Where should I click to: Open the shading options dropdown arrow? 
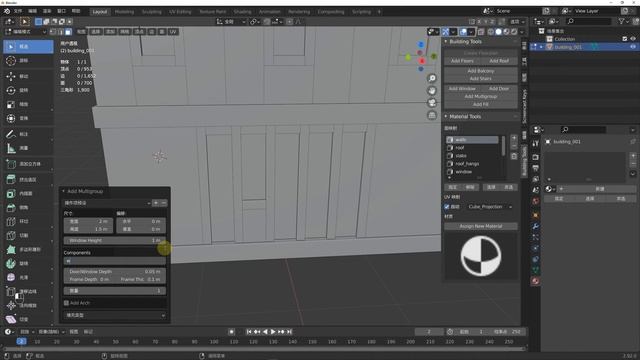522,31
